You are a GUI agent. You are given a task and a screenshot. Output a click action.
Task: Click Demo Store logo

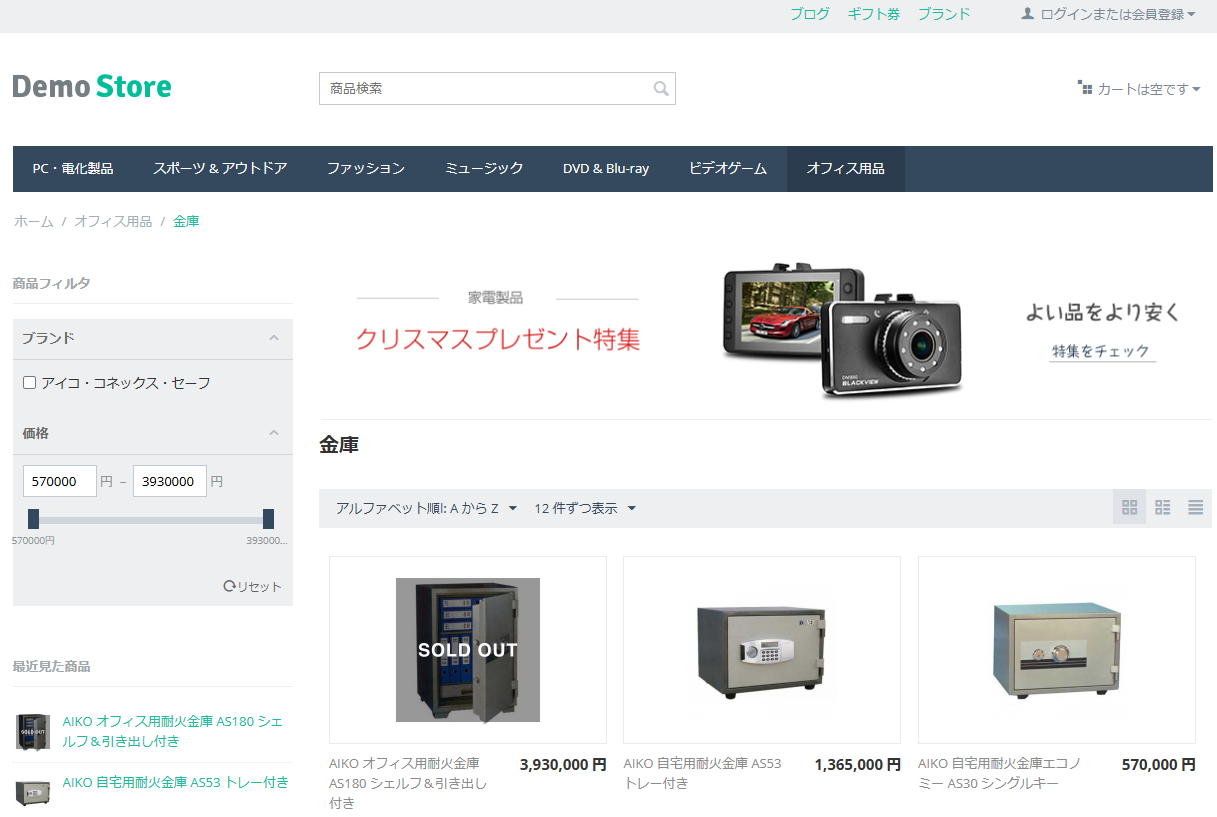point(92,87)
